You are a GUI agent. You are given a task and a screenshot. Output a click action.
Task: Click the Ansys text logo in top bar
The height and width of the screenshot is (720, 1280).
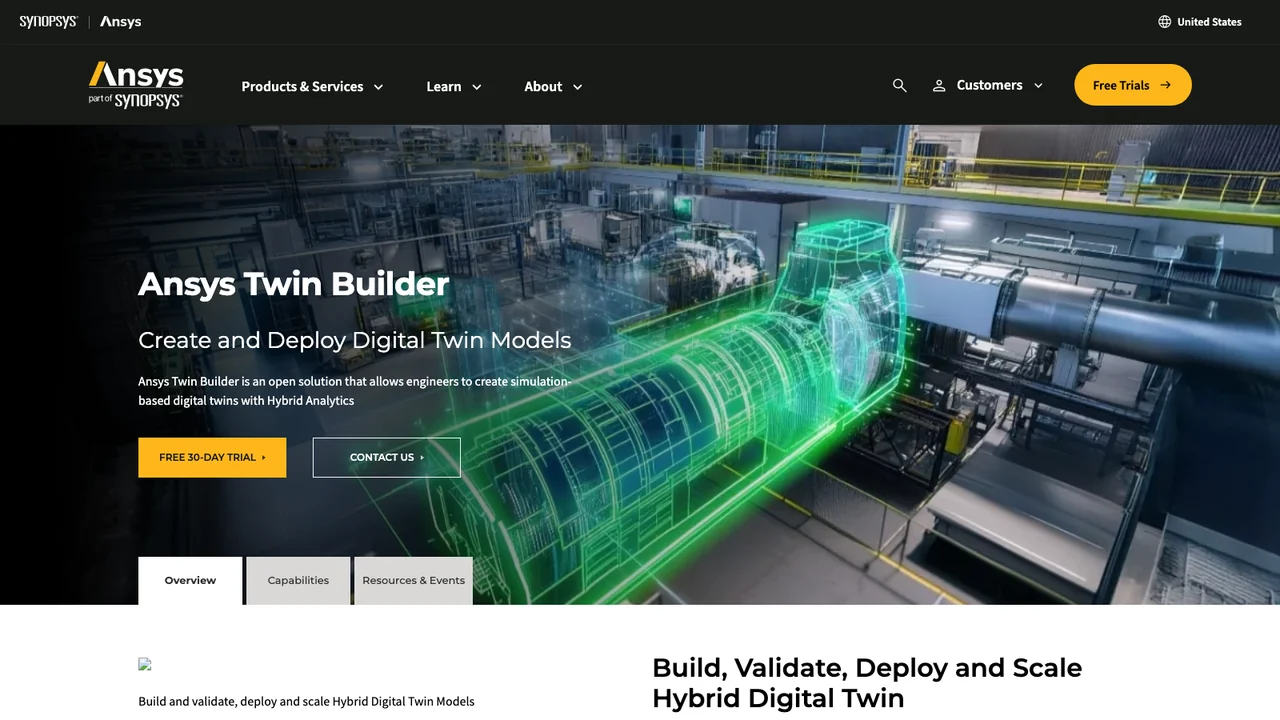(x=120, y=22)
